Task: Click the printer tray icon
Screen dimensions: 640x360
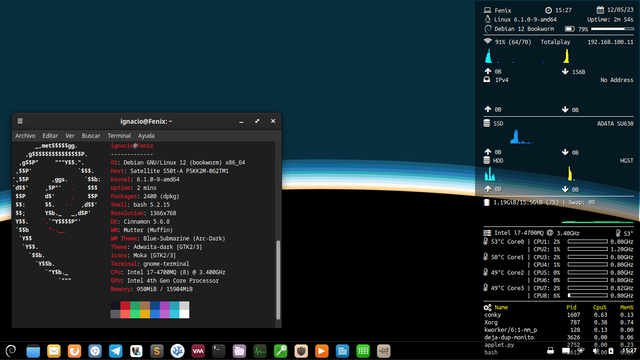Action: point(550,351)
